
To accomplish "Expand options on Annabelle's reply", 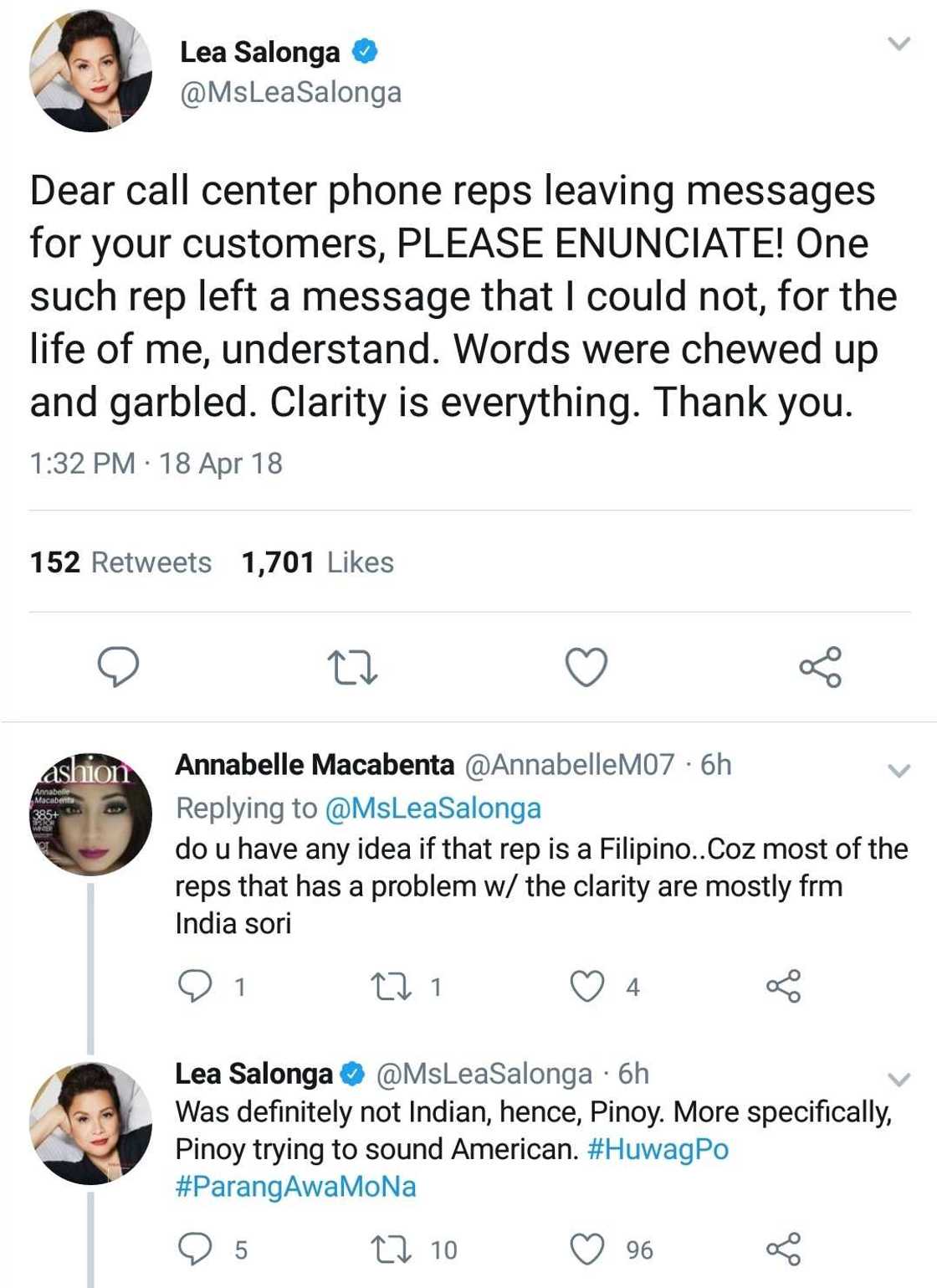I will [899, 772].
